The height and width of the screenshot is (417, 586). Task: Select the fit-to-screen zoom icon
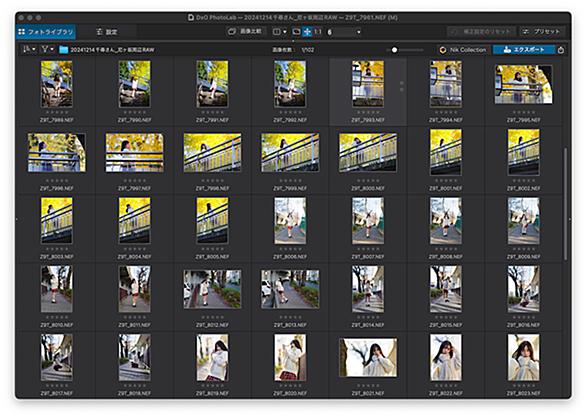(296, 32)
